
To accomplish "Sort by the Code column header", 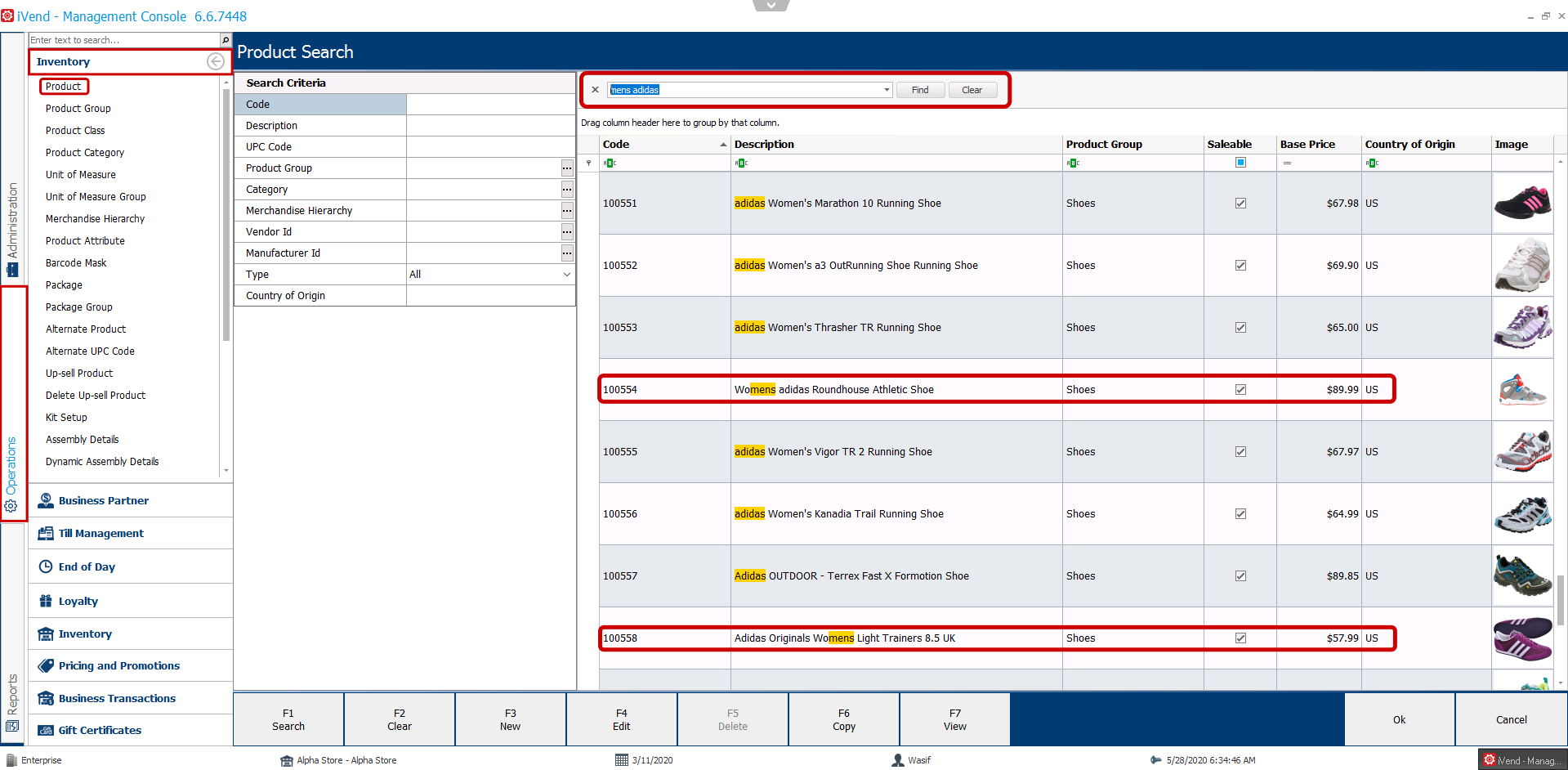I will 664,144.
